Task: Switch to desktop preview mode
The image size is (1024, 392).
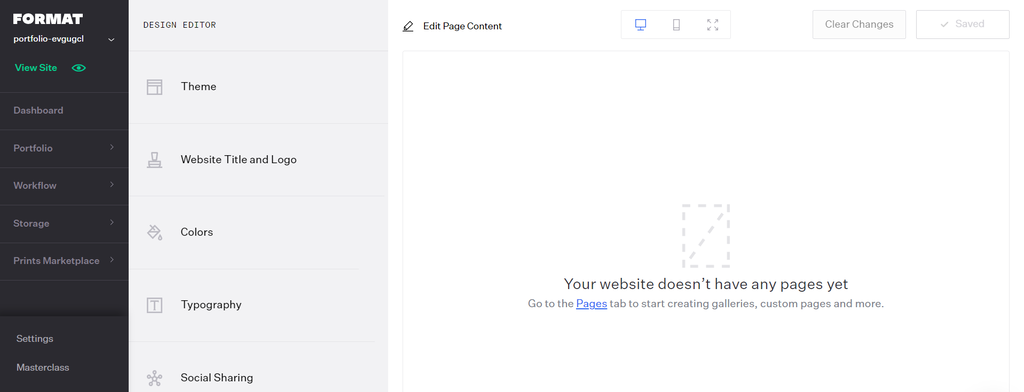Action: coord(641,25)
